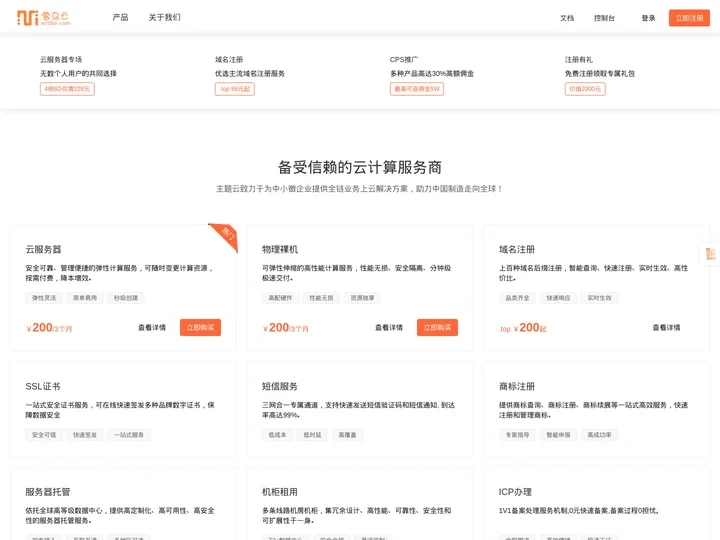The width and height of the screenshot is (720, 540).
Task: Open the 云服务器 card title
Action: pos(43,249)
